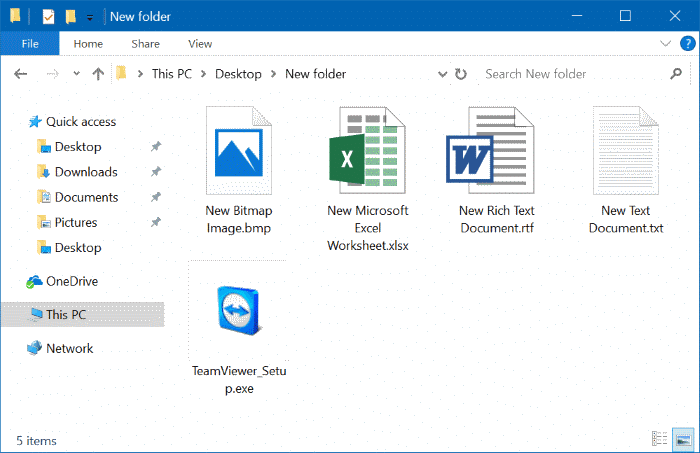Expand the chevron after This PC breadcrumb
Image resolution: width=700 pixels, height=453 pixels.
pos(204,74)
